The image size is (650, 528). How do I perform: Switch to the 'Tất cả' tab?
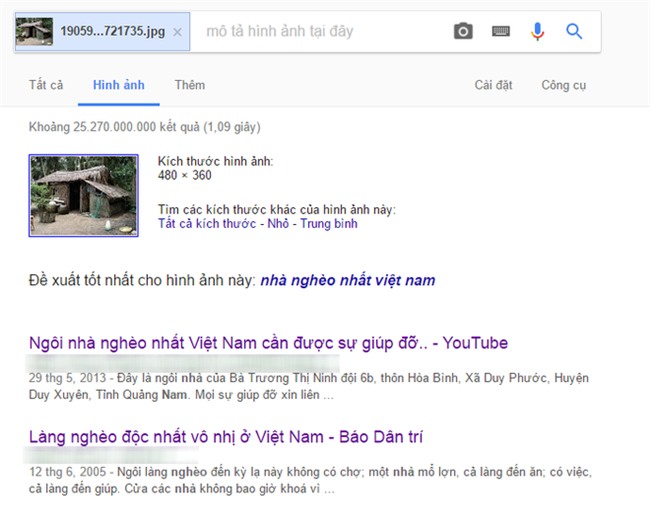tap(45, 85)
